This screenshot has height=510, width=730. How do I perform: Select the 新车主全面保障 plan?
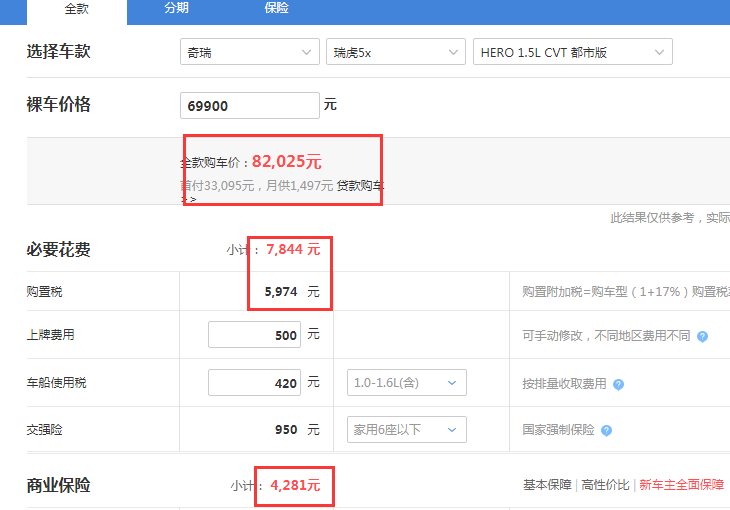tap(682, 485)
